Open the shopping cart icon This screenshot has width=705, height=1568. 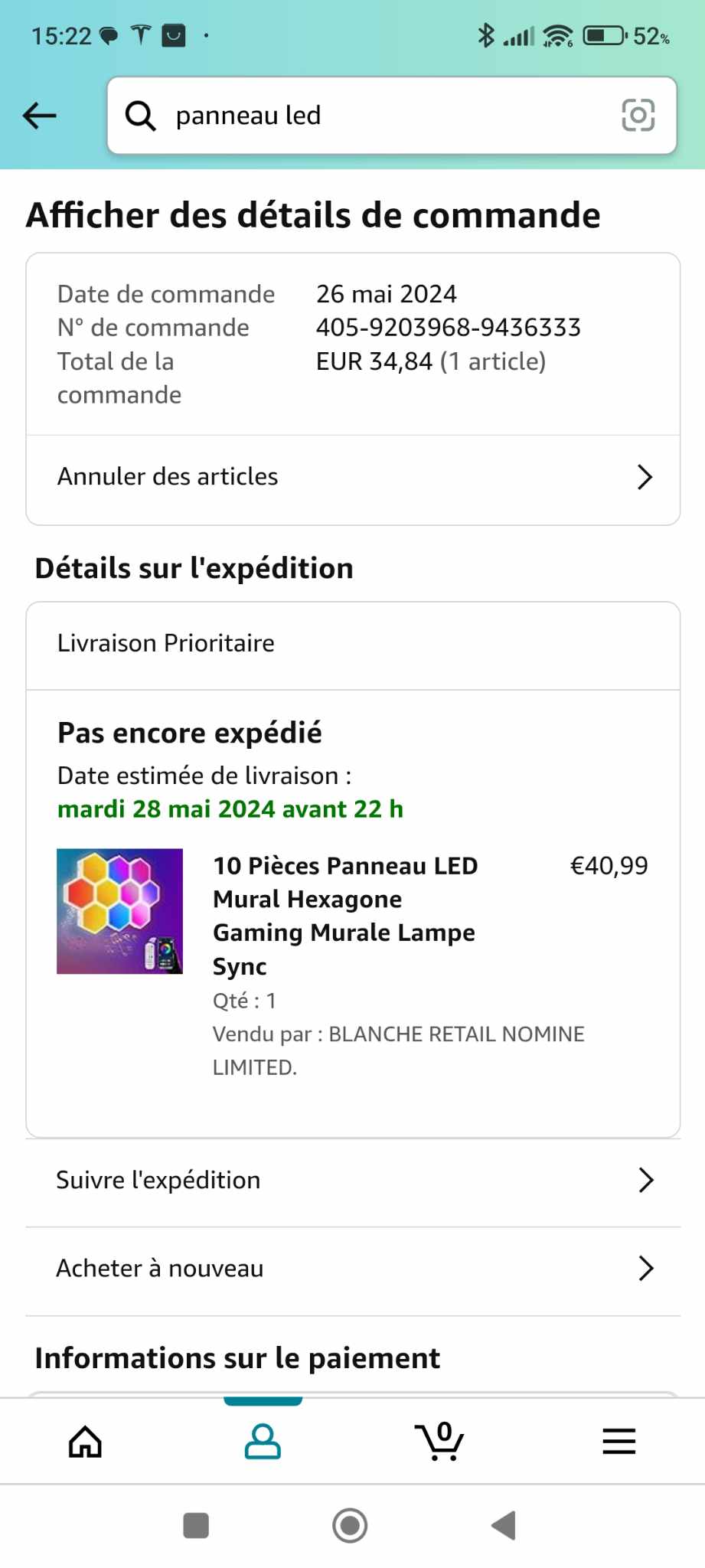point(440,1442)
